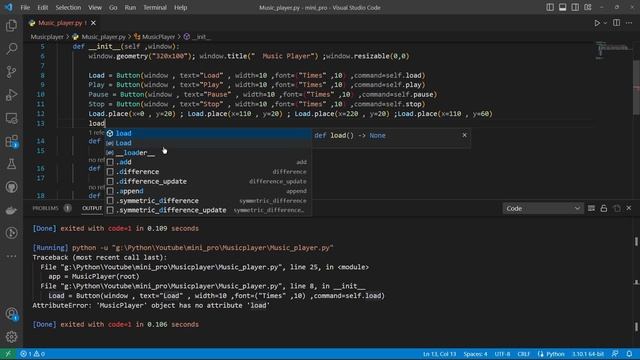Run Python file with play button
Screen dimensions: 640x360
coord(597,23)
